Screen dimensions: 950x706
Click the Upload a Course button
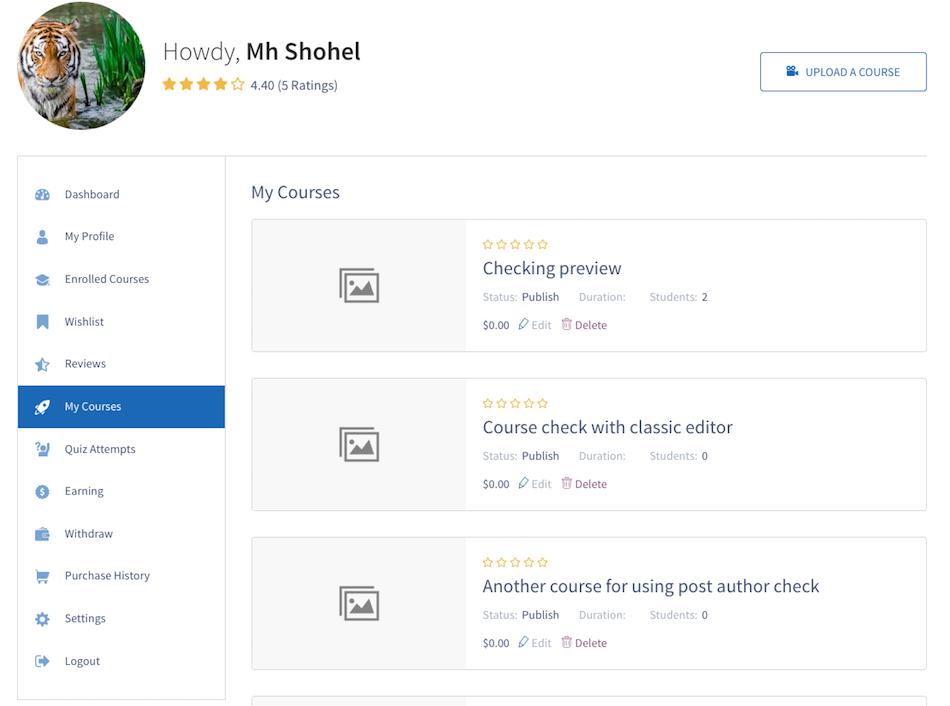(843, 72)
